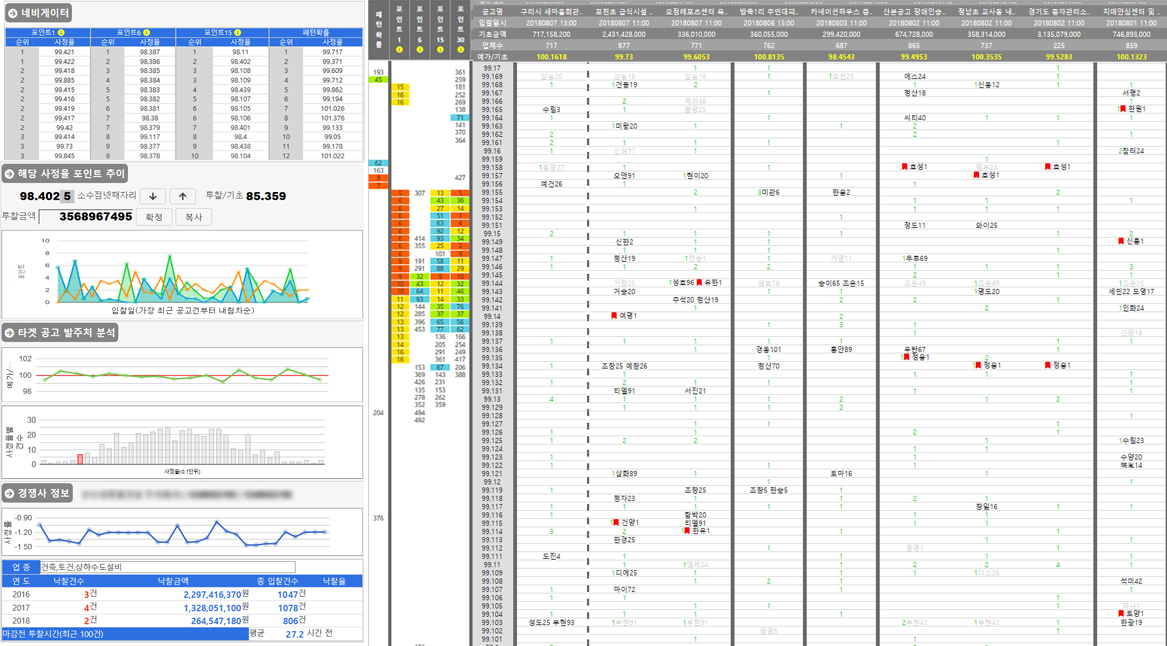The image size is (1167, 646).
Task: Click 98.387 in the 포인트6 사정율 column
Action: coord(150,52)
